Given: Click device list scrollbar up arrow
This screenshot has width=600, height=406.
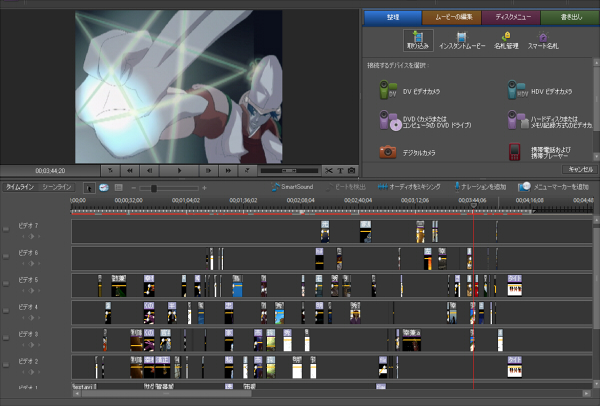Looking at the screenshot, I should [596, 62].
